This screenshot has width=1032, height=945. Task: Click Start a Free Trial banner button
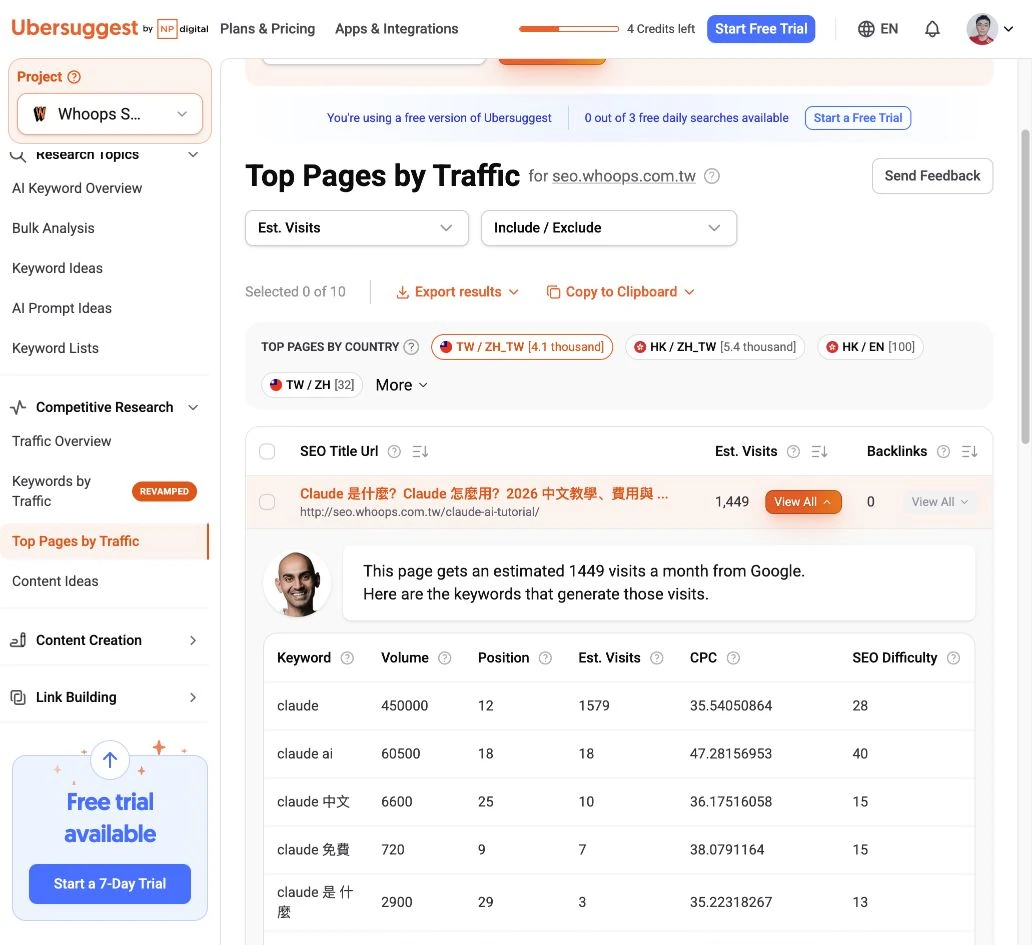click(x=858, y=118)
